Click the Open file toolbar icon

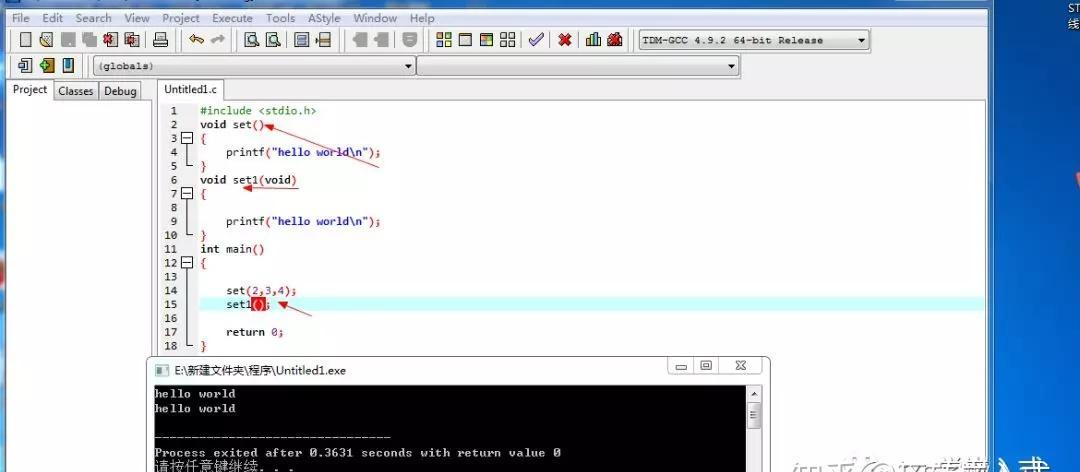(x=46, y=40)
